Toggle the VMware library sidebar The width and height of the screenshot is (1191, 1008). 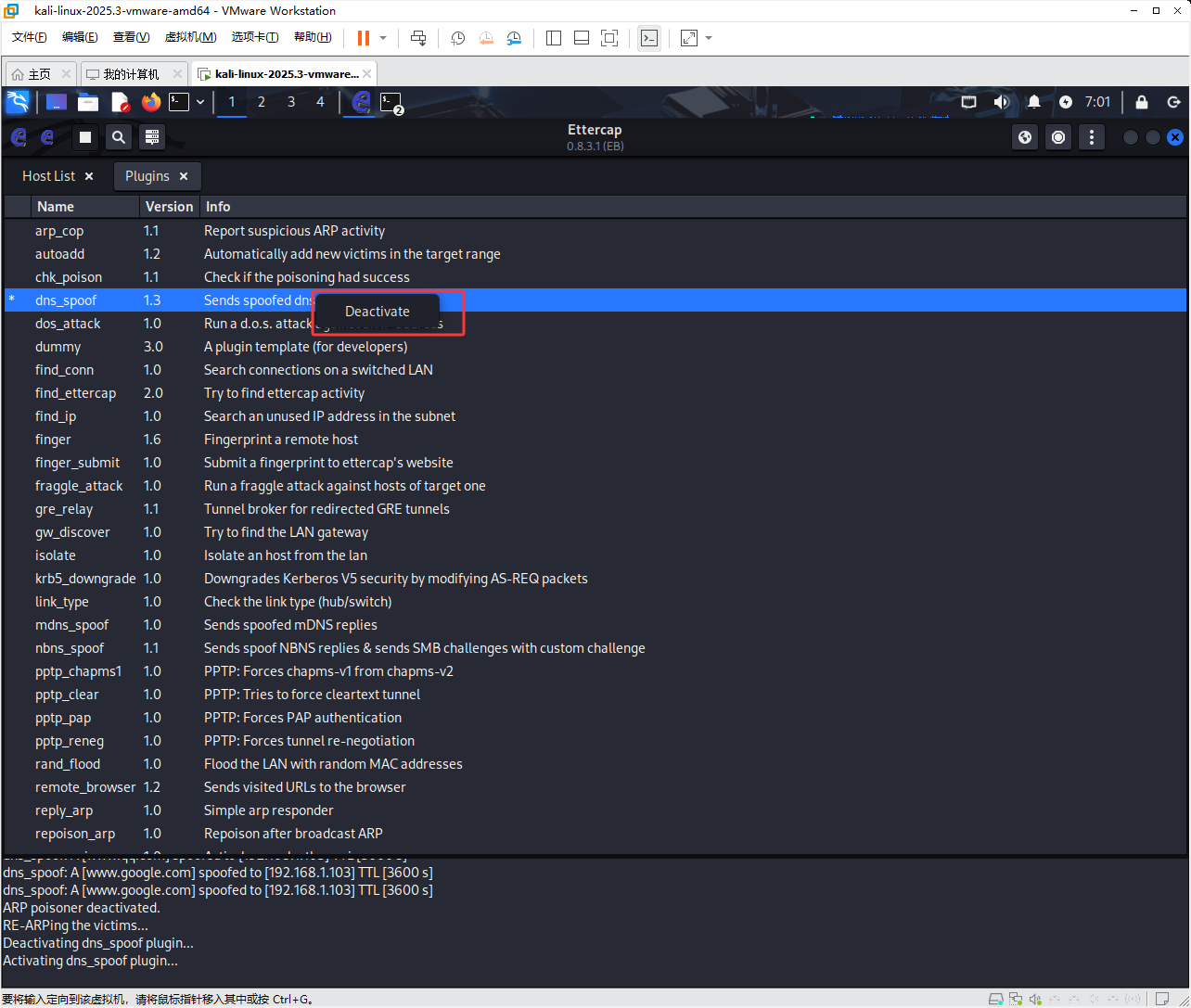554,38
